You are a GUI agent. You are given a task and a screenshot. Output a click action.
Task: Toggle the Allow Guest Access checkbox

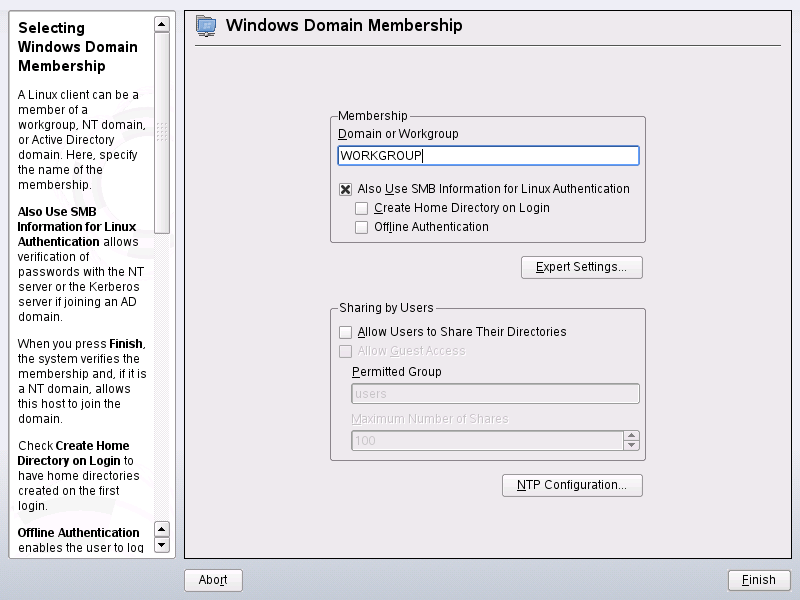[x=345, y=351]
